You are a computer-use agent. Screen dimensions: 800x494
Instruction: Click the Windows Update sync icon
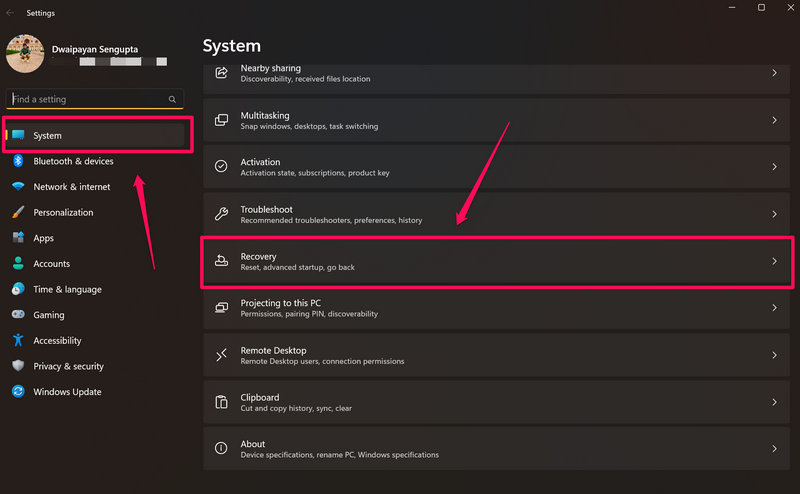pyautogui.click(x=18, y=392)
